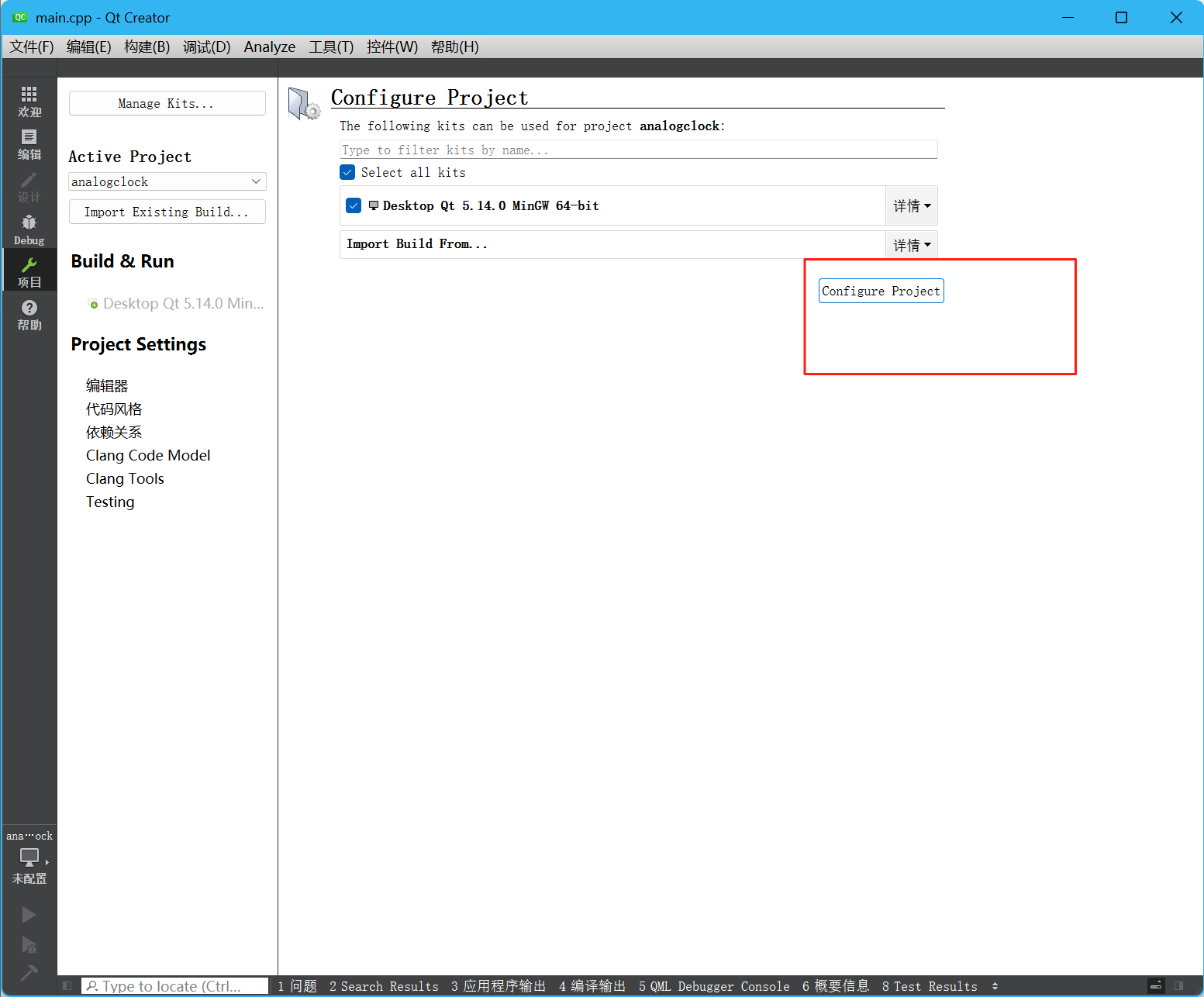
Task: Open the 2 Search Results pane
Action: (384, 986)
